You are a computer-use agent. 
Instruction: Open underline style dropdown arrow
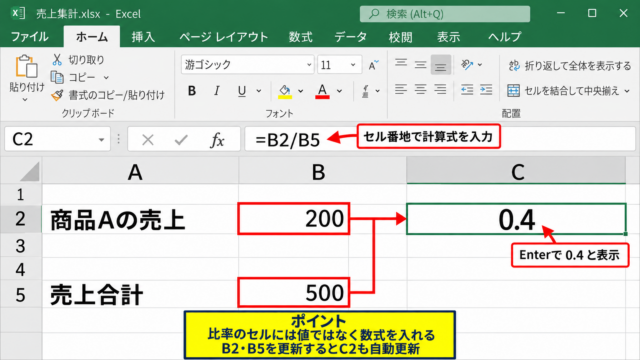click(x=259, y=91)
